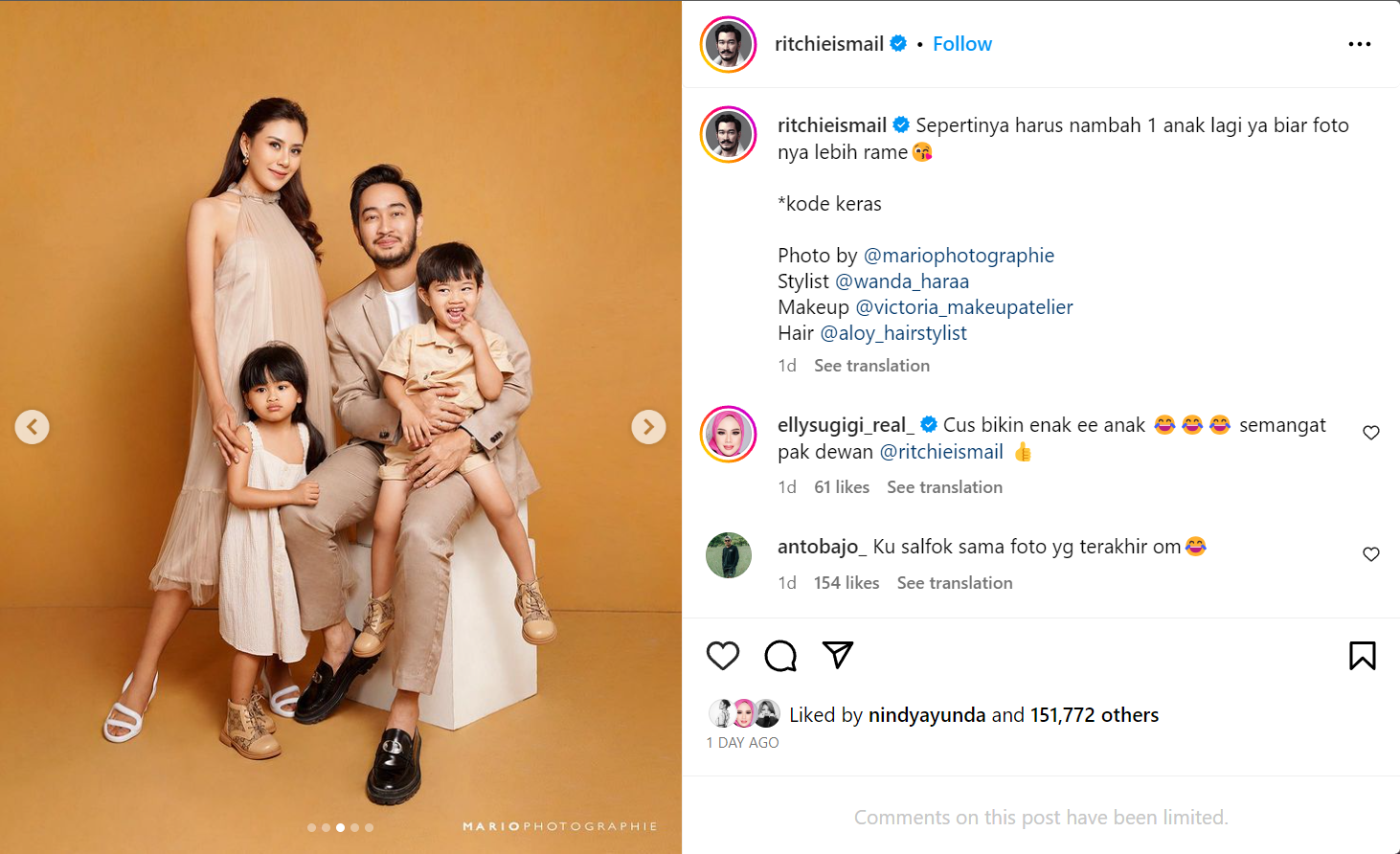Save post with bookmark icon
1400x854 pixels.
click(1362, 656)
